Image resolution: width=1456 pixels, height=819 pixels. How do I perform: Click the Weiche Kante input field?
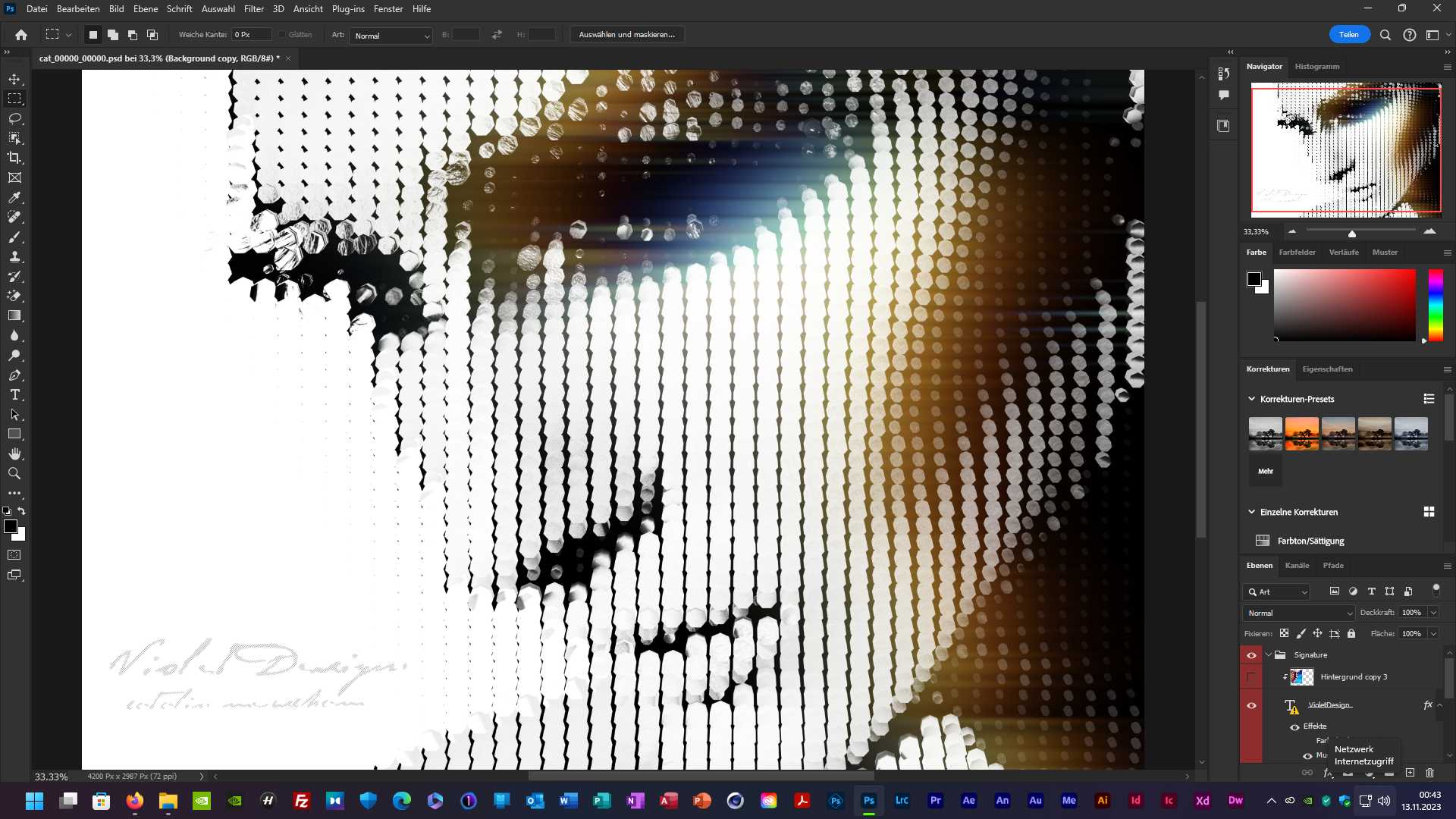(251, 35)
